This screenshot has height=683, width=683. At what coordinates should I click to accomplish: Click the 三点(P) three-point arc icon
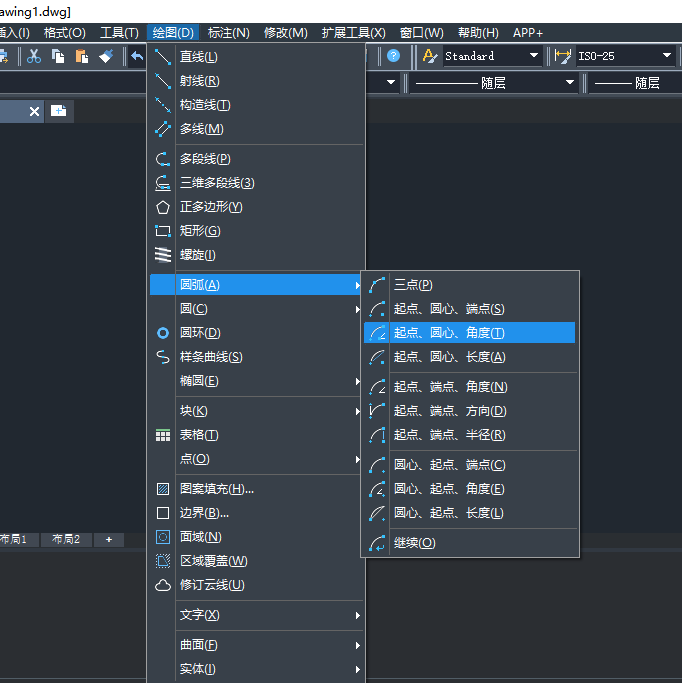click(x=377, y=285)
